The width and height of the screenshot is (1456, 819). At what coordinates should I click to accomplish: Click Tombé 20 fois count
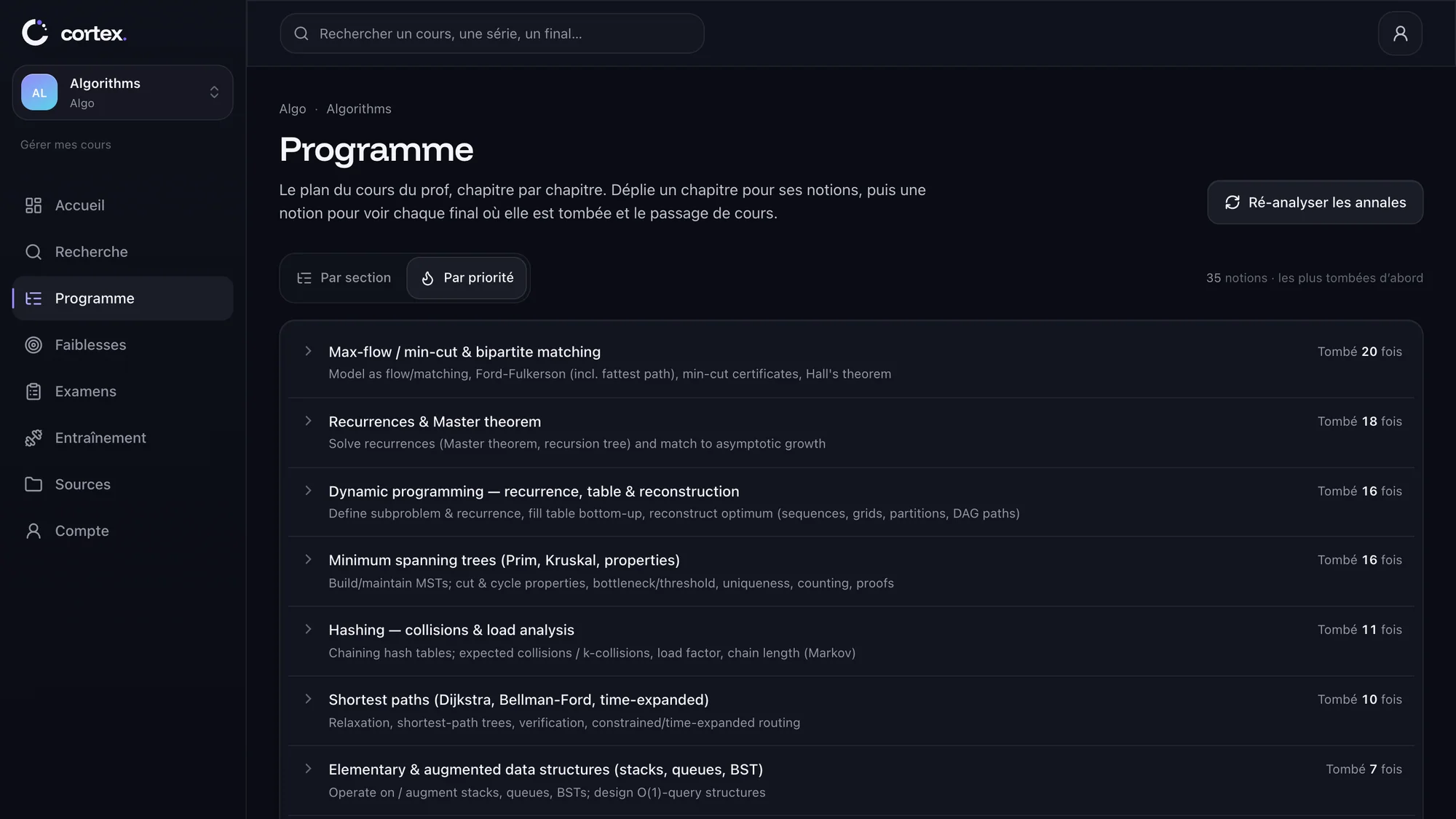pos(1359,352)
